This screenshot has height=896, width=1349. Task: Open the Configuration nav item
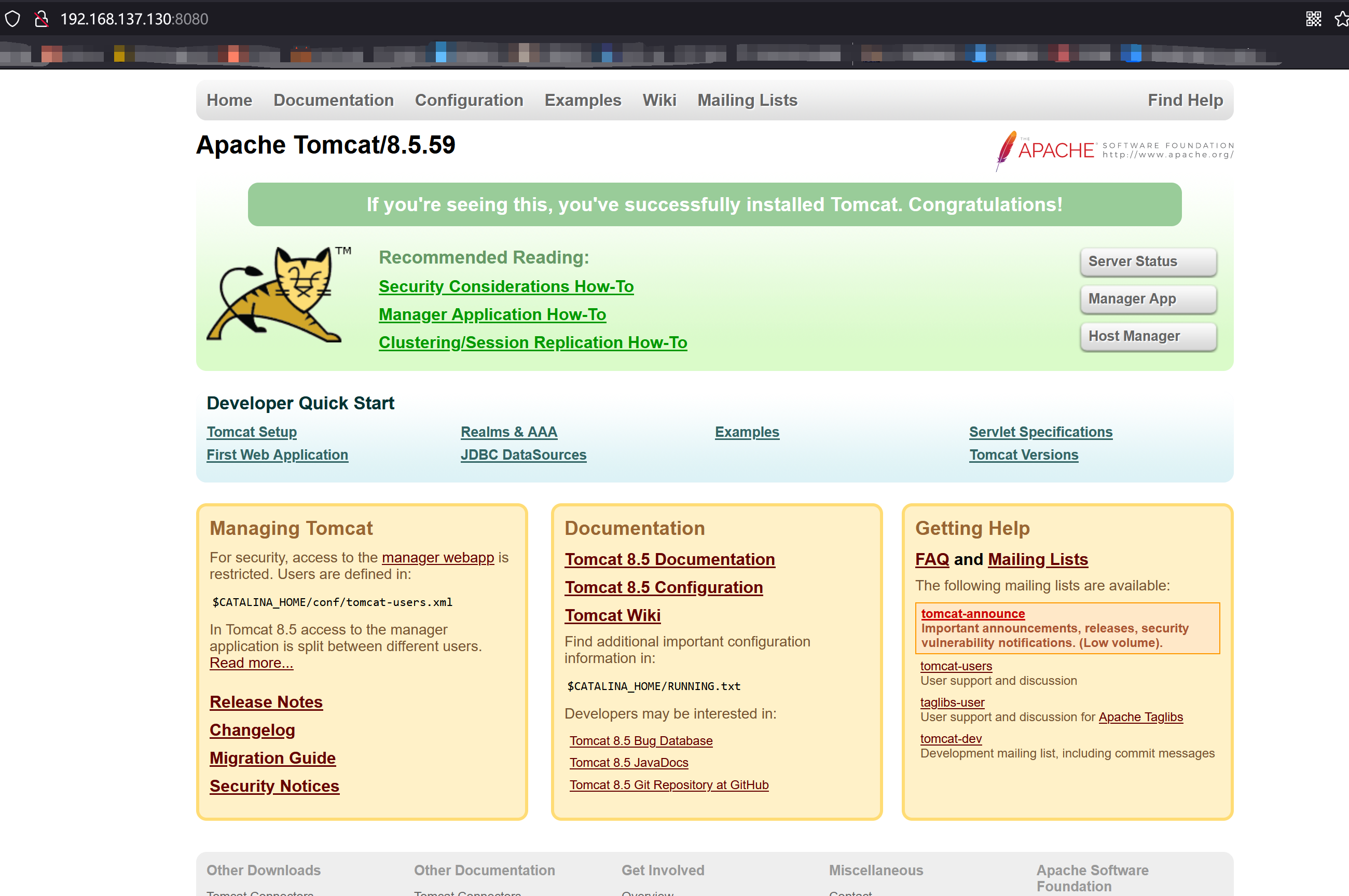pos(469,100)
